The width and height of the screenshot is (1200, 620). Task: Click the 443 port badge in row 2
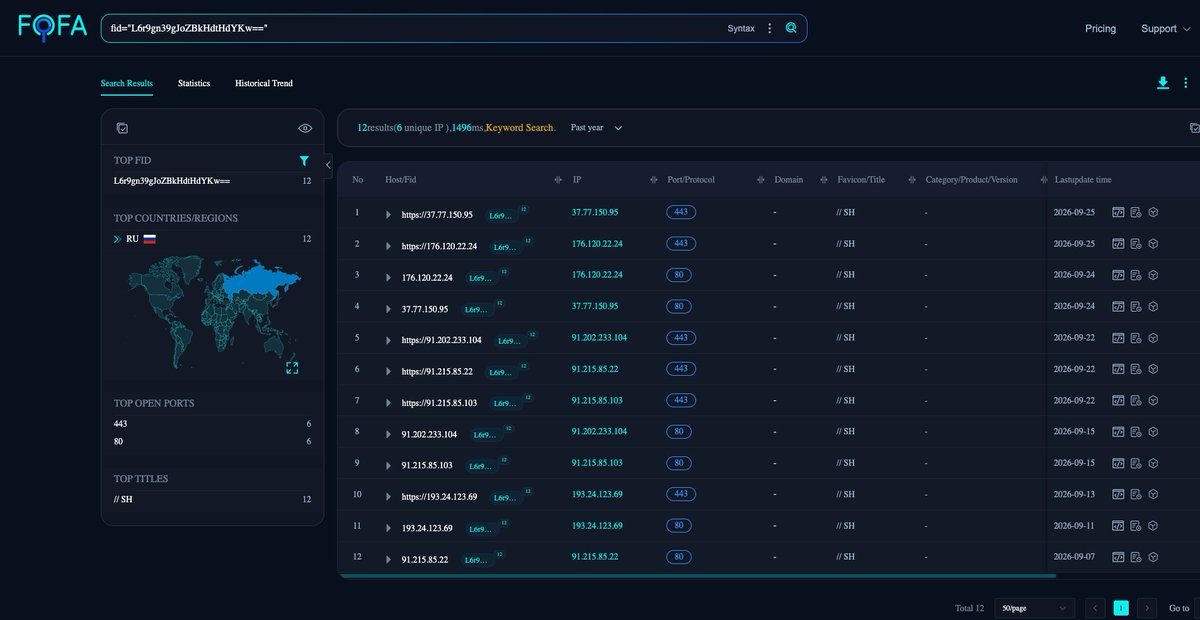(681, 244)
